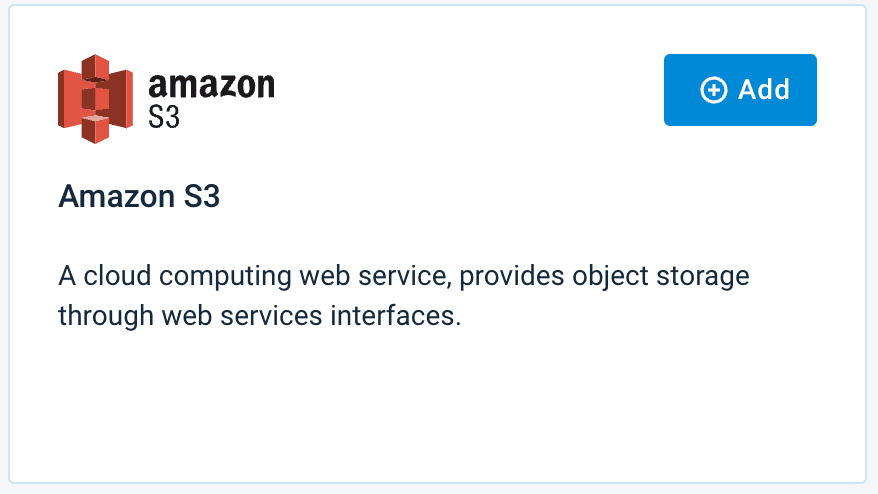The width and height of the screenshot is (878, 494).
Task: Click the "S3" text under amazon wordmark
Action: pos(164,117)
